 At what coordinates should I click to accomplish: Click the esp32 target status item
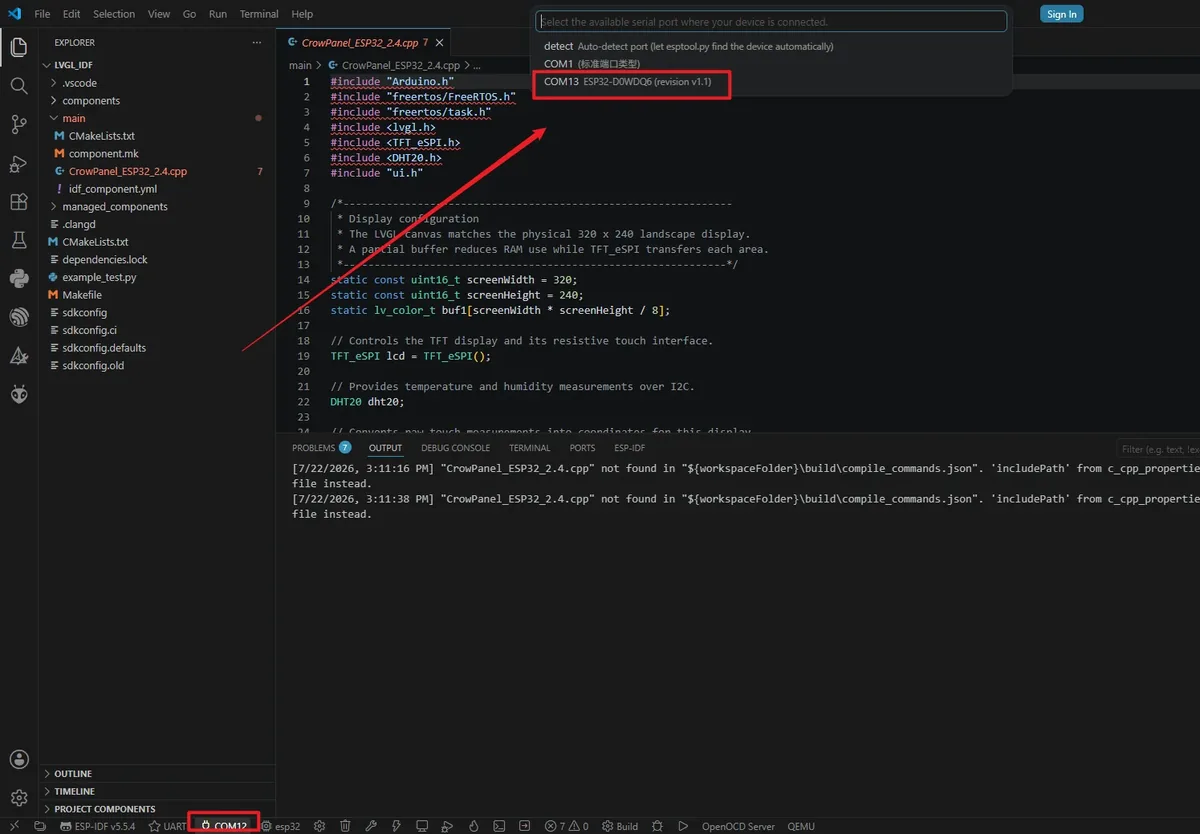[281, 826]
